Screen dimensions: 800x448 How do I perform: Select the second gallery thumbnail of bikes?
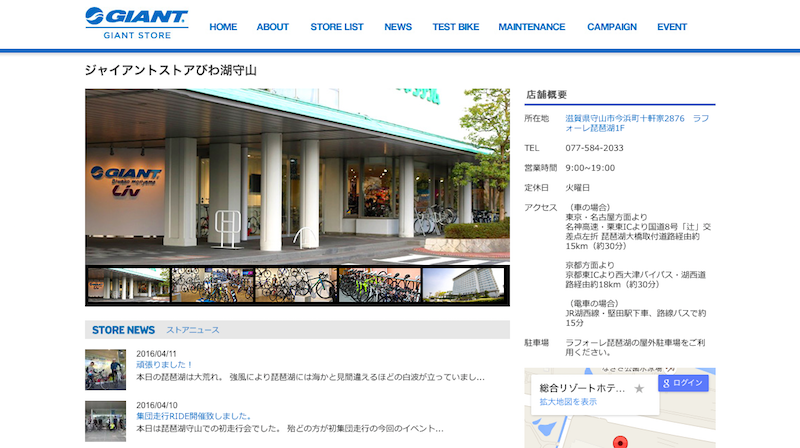pyautogui.click(x=212, y=285)
